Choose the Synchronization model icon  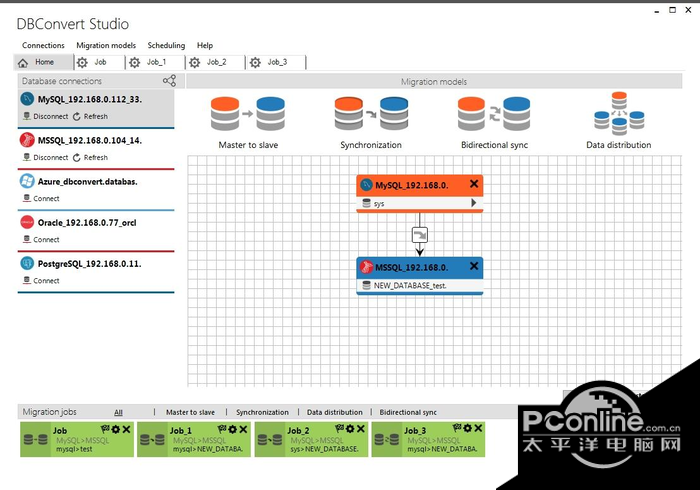[371, 114]
